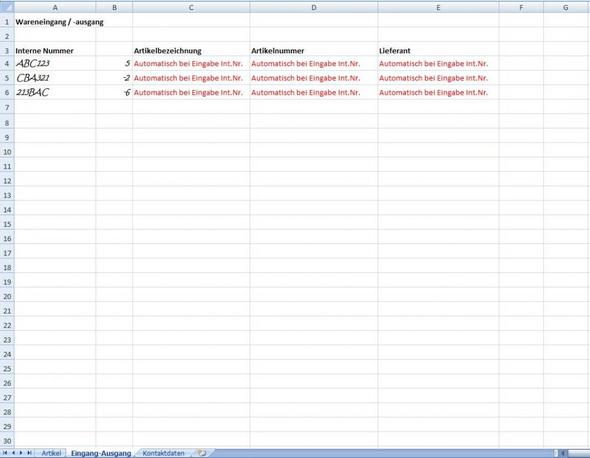Click row 5 Artikelnummer 'Automatisch bei Eingabe' cell
Image resolution: width=590 pixels, height=458 pixels.
(x=314, y=78)
